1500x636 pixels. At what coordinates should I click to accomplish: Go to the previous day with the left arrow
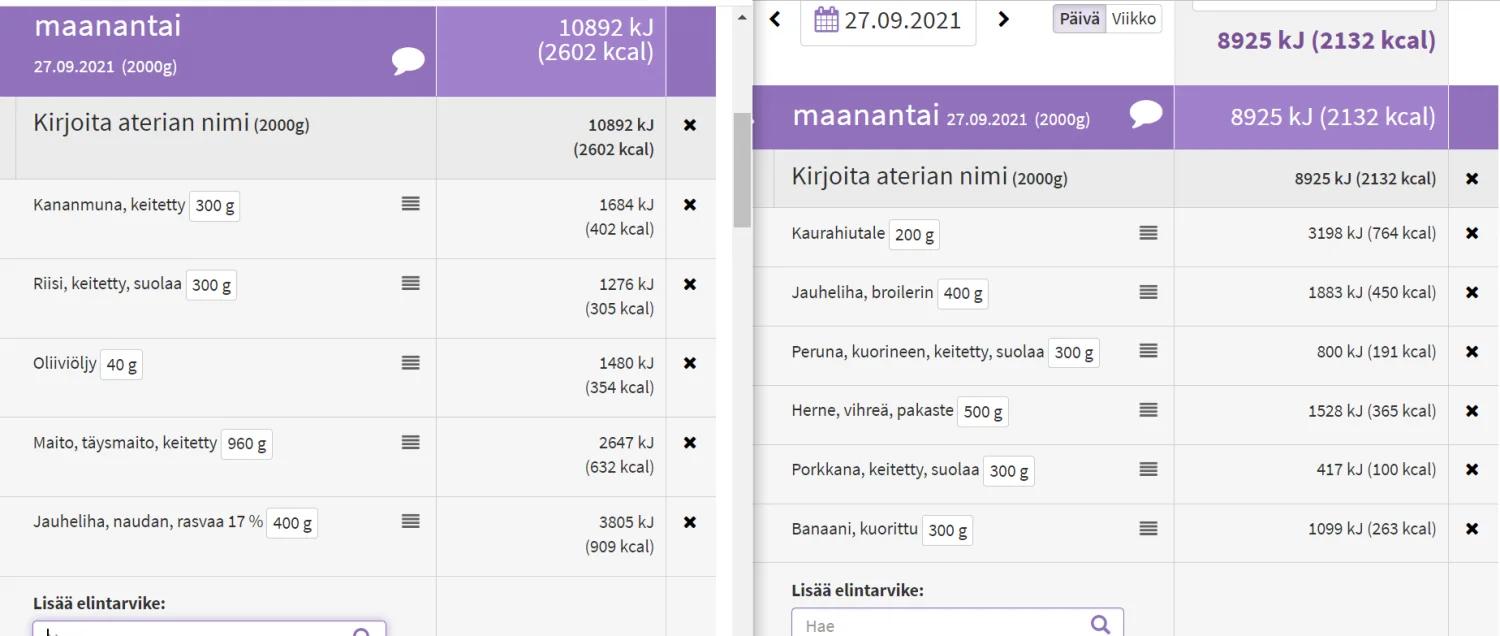775,19
